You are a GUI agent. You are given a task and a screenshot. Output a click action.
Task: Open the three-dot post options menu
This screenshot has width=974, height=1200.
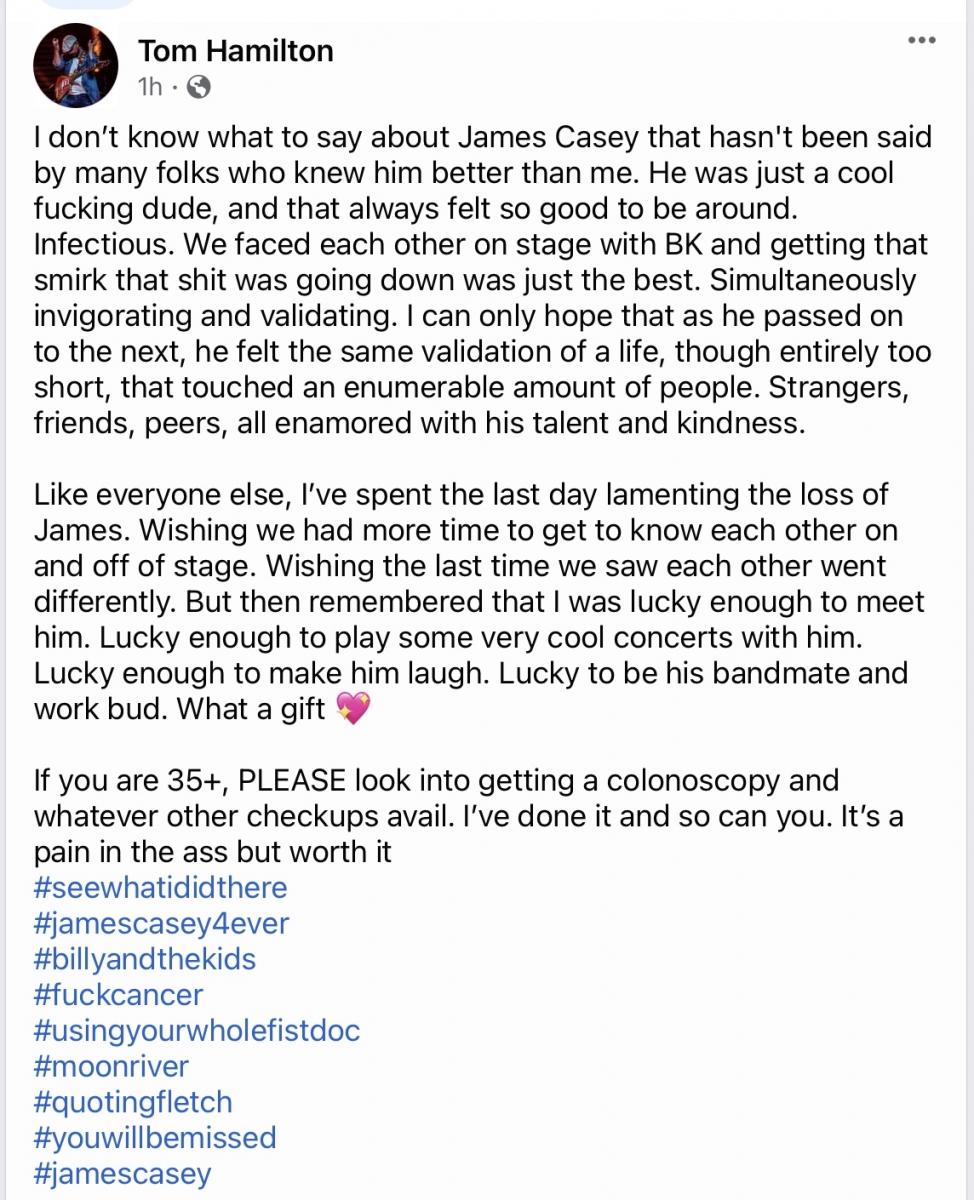coord(921,40)
